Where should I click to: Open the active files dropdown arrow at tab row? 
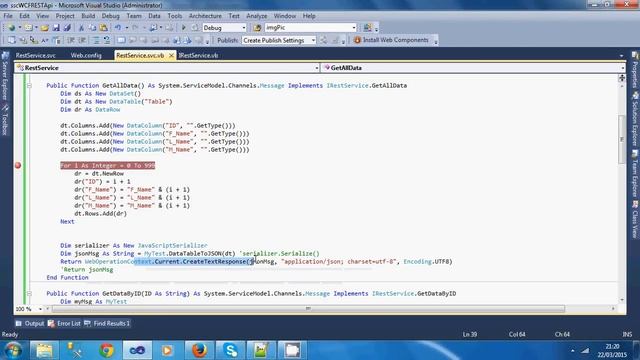621,56
